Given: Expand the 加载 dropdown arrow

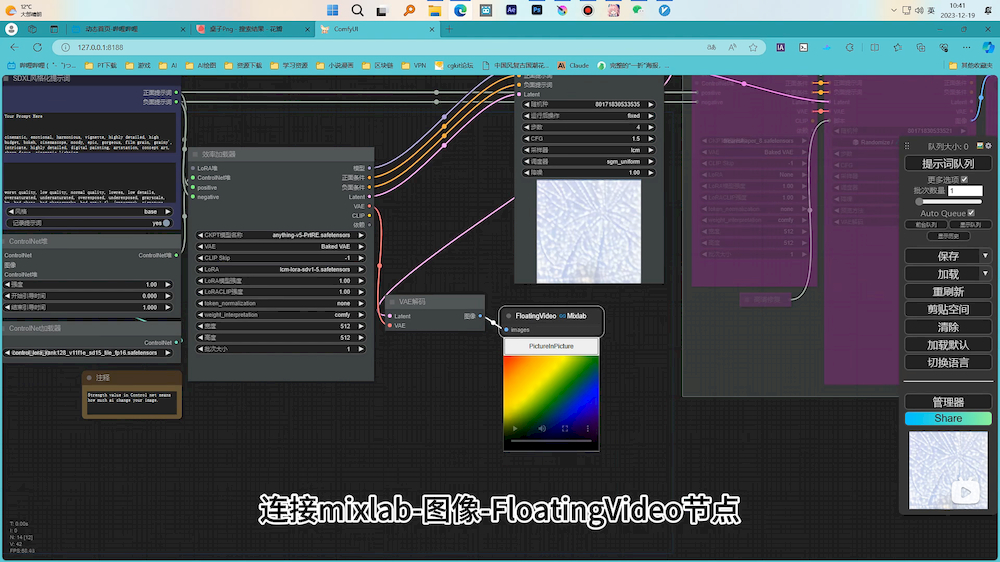Looking at the screenshot, I should [x=984, y=273].
